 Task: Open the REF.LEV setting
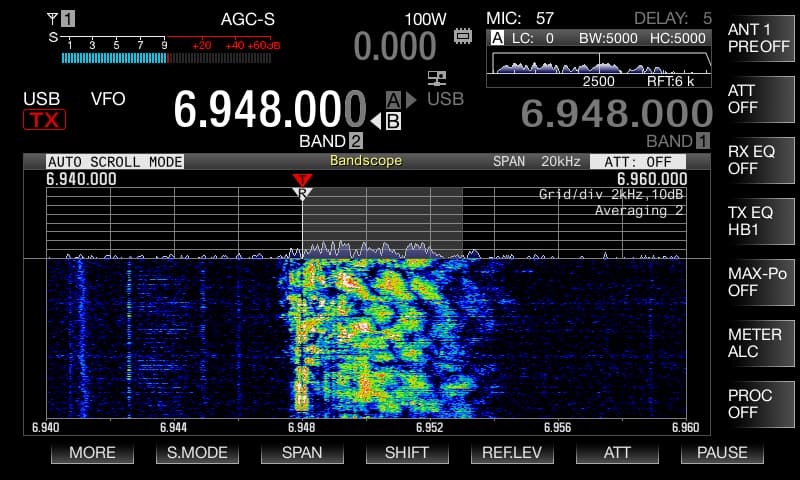pos(512,452)
